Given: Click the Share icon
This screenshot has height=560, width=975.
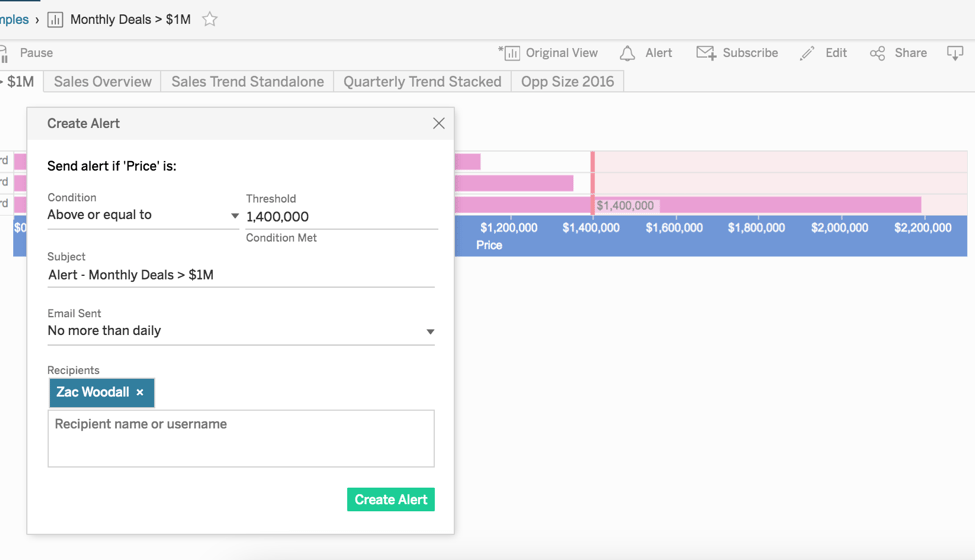Looking at the screenshot, I should tap(877, 53).
